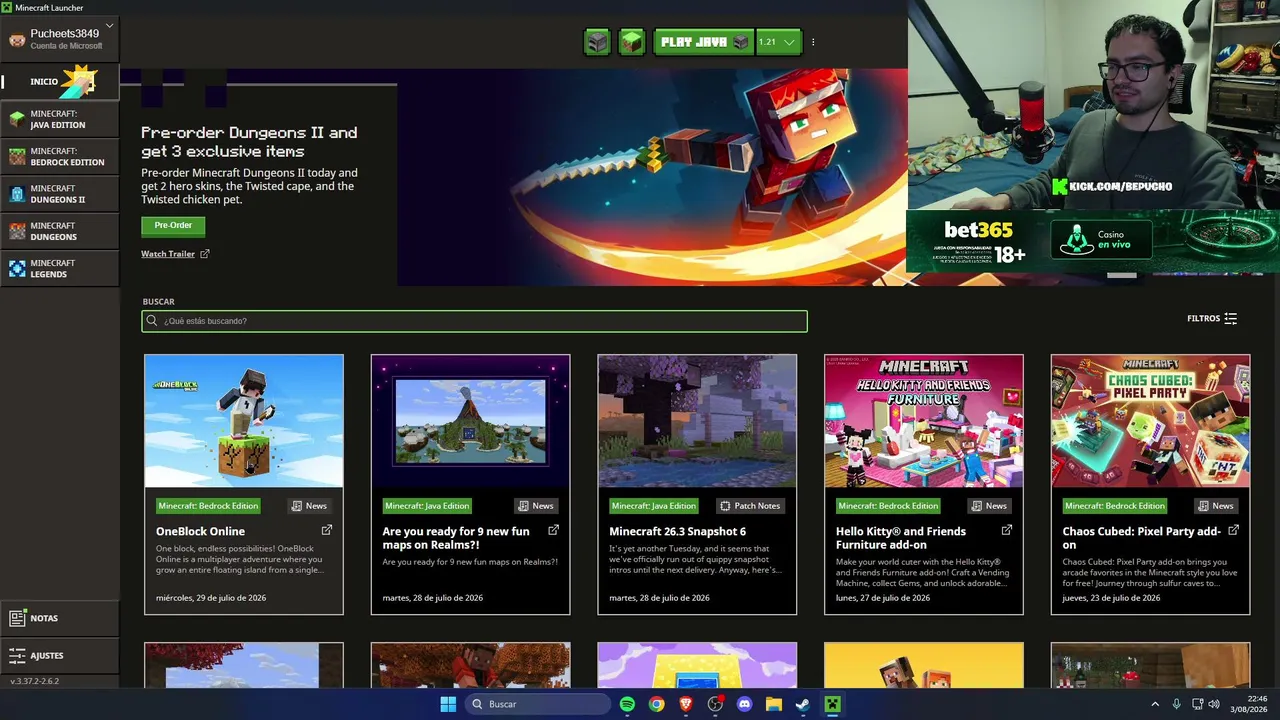1280x720 pixels.
Task: Click the Bedrock Edition tag on OneBlock Online card
Action: [x=209, y=506]
